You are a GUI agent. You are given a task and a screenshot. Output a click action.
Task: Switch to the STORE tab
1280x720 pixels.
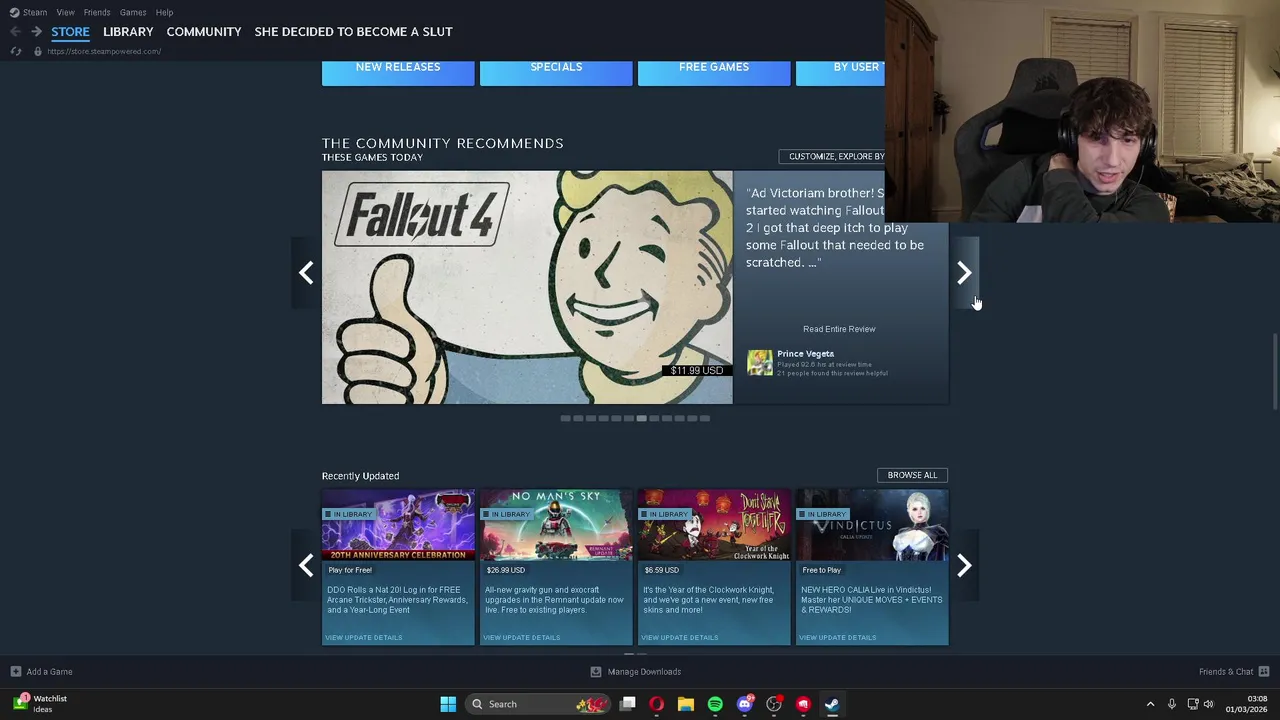[x=70, y=32]
